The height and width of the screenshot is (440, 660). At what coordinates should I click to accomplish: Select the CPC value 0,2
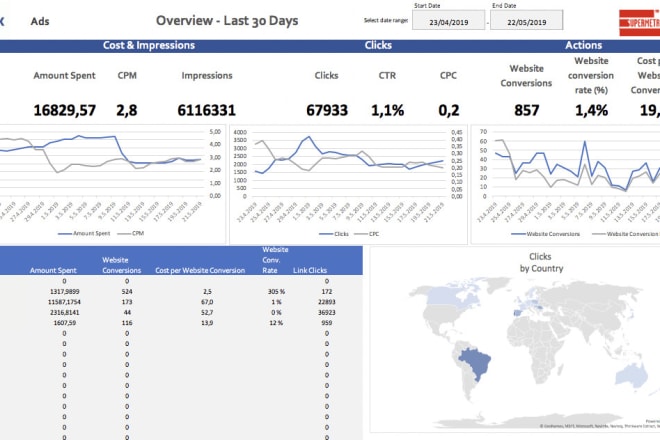click(x=448, y=110)
